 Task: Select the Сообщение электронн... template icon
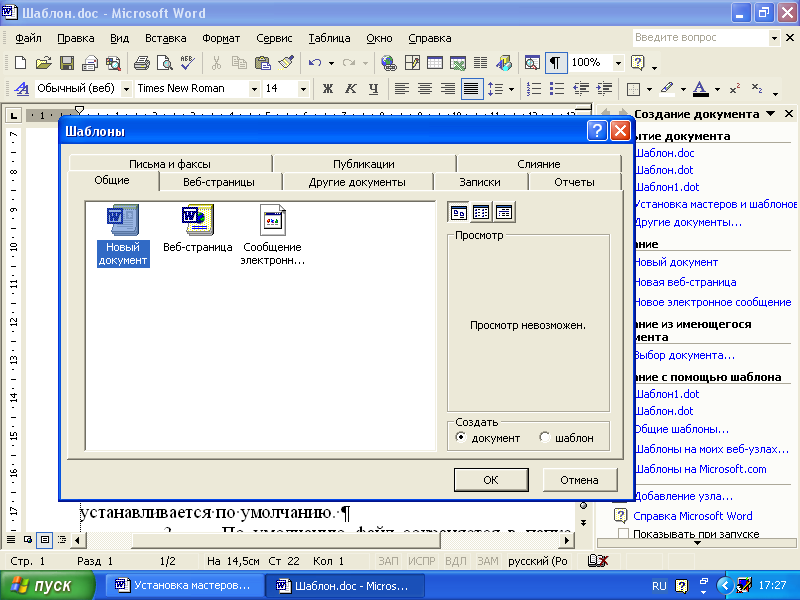click(272, 235)
